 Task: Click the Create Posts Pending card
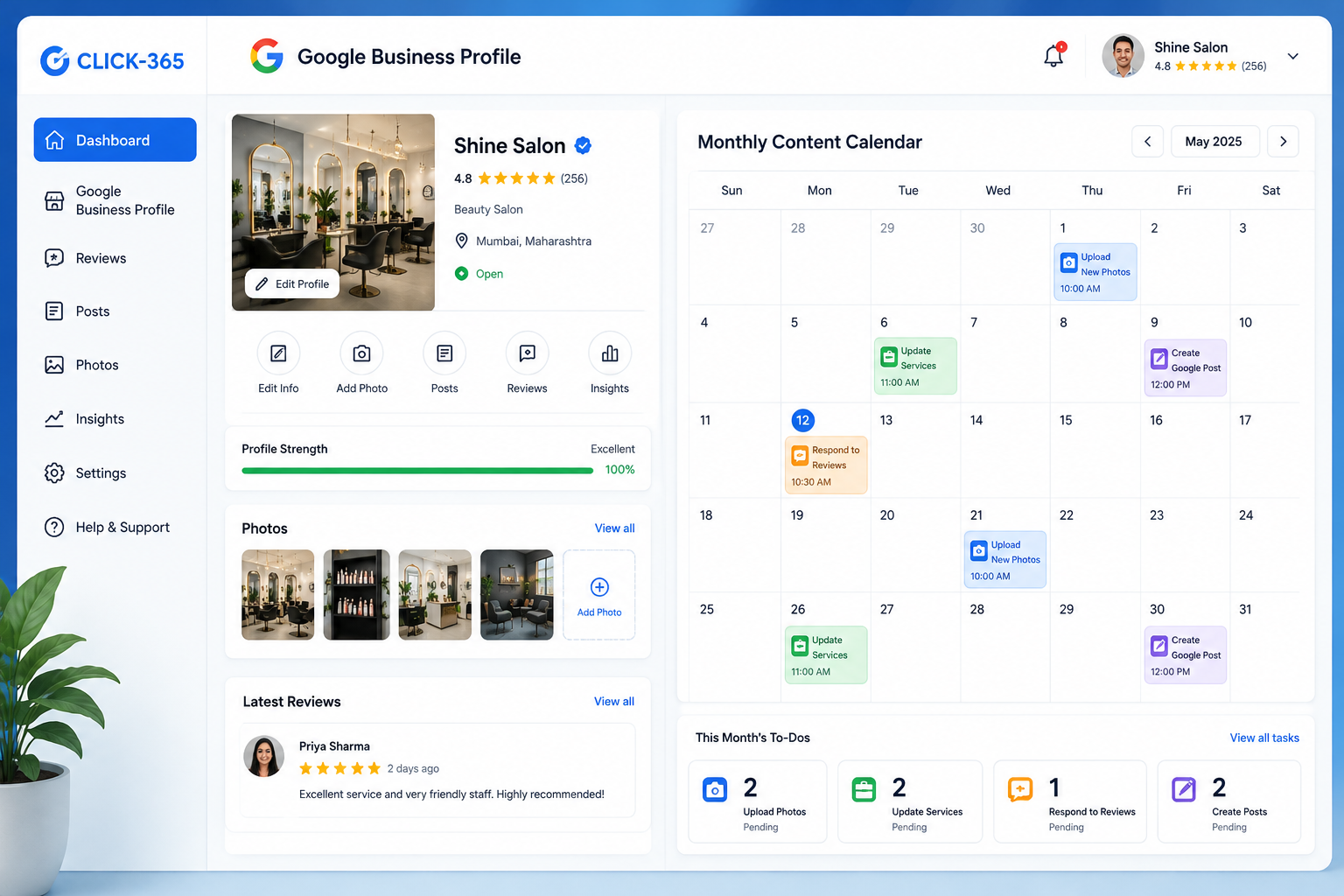pyautogui.click(x=1228, y=801)
